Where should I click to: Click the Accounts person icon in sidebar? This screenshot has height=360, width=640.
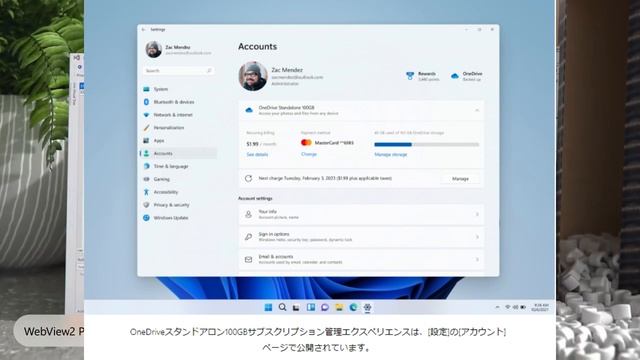tap(146, 153)
